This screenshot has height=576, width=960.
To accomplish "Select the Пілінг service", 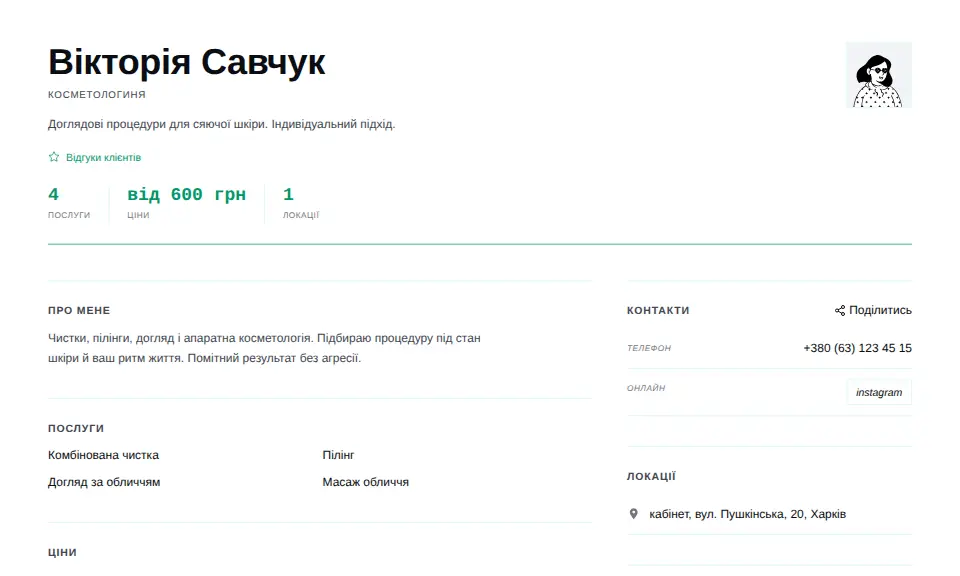I will click(x=339, y=455).
